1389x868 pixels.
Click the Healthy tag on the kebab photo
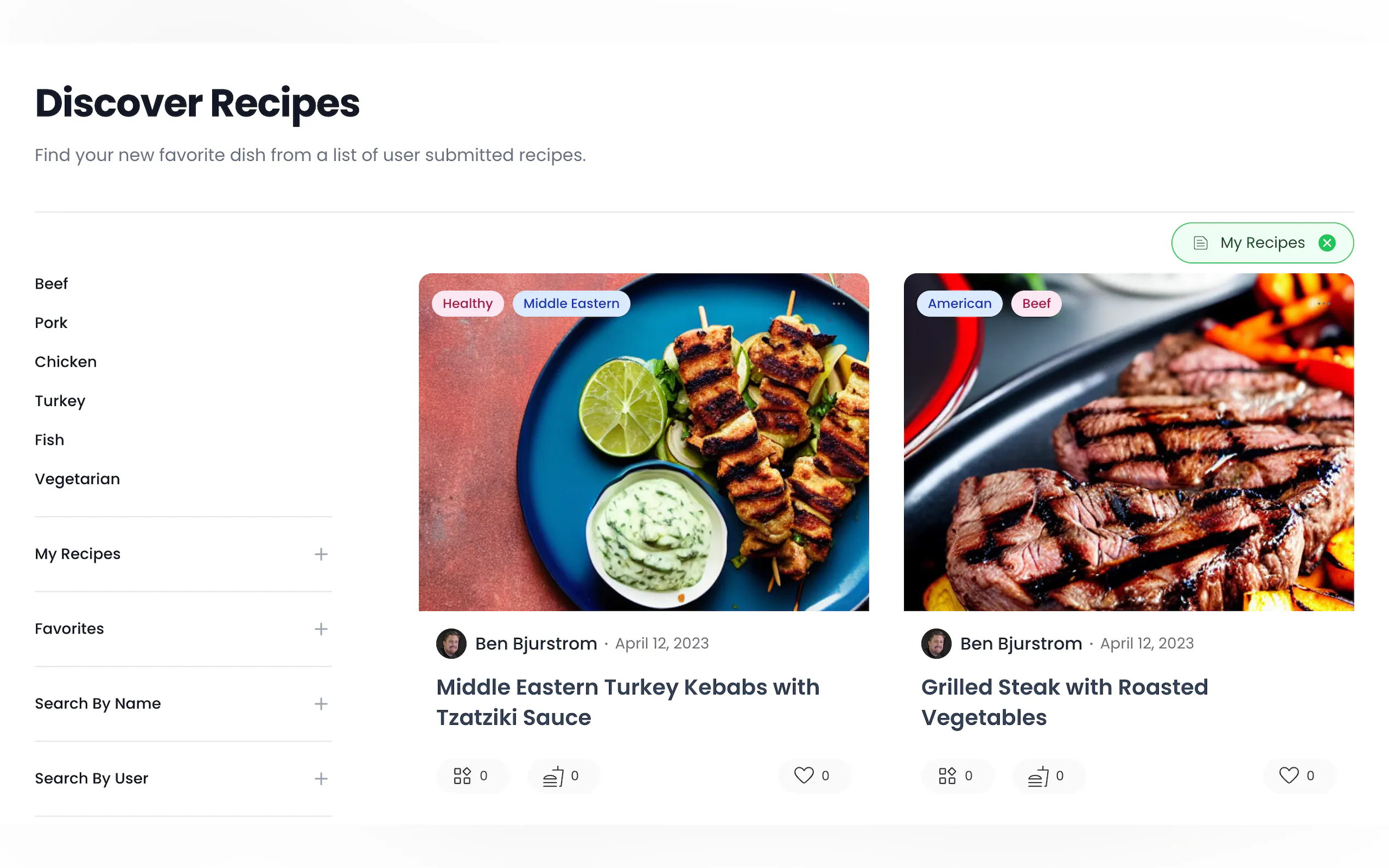tap(468, 303)
